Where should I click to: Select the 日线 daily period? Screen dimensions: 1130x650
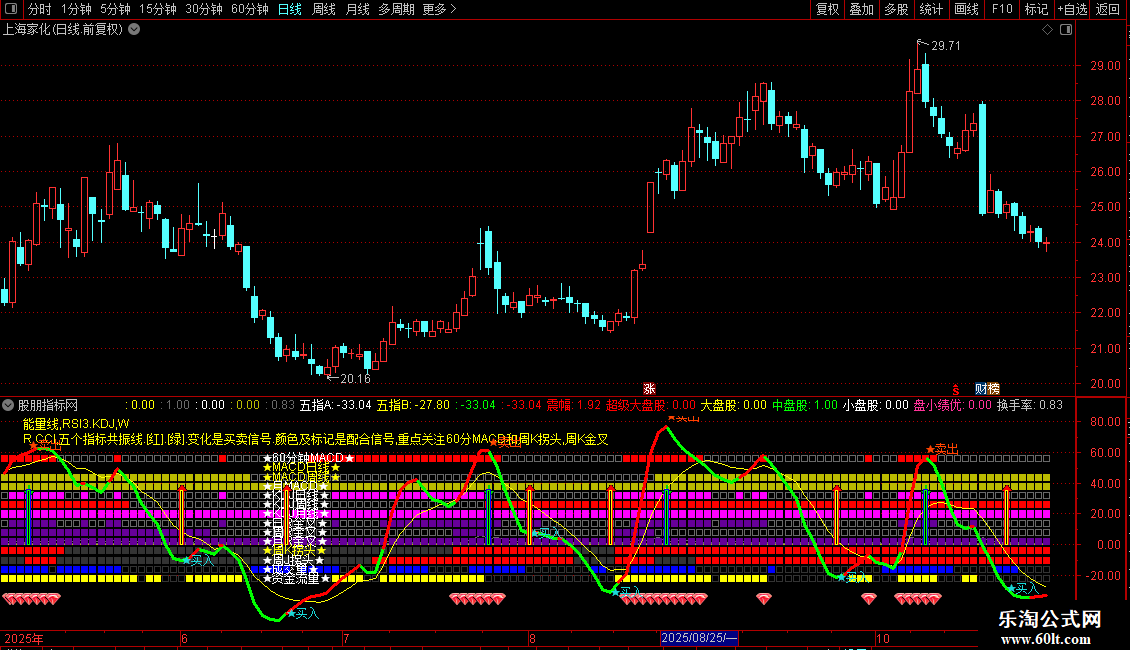click(290, 9)
